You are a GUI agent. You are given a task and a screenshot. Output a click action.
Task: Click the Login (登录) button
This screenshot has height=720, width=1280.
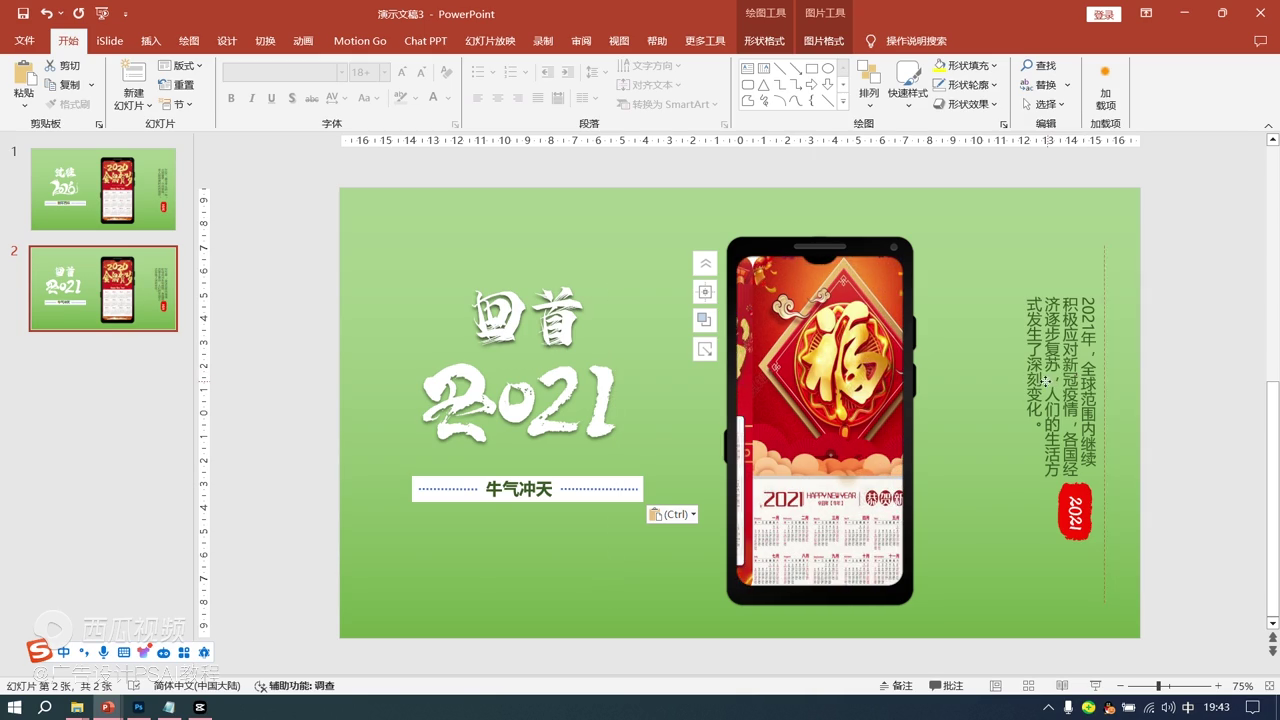1104,14
